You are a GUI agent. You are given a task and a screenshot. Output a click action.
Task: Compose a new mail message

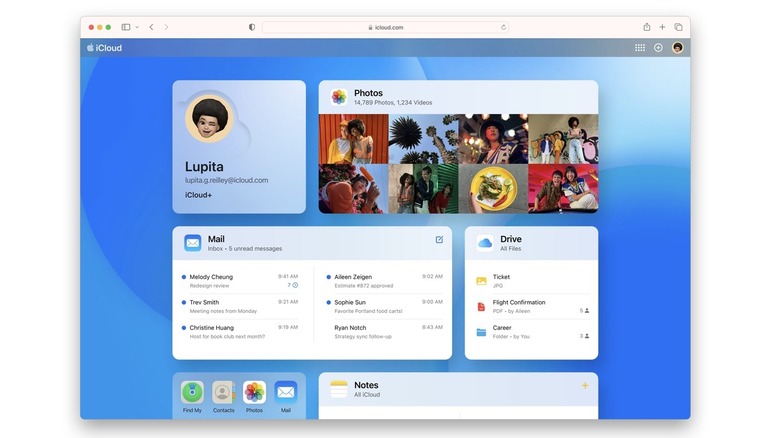(x=439, y=239)
